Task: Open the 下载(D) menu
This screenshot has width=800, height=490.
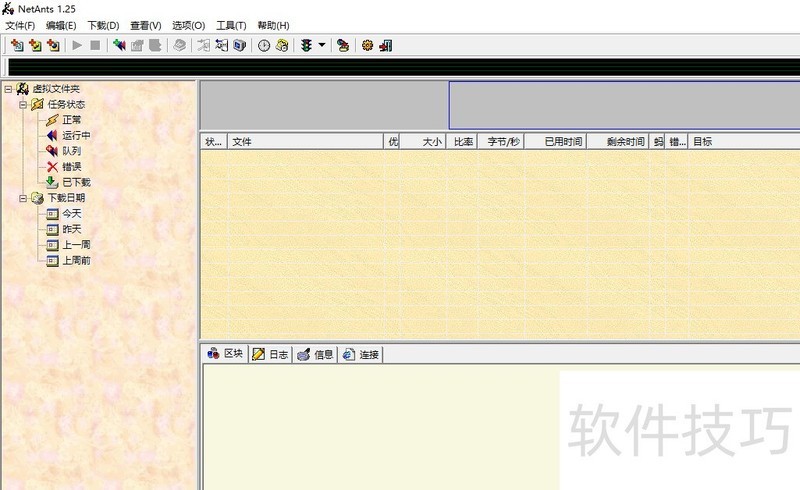Action: pyautogui.click(x=103, y=26)
